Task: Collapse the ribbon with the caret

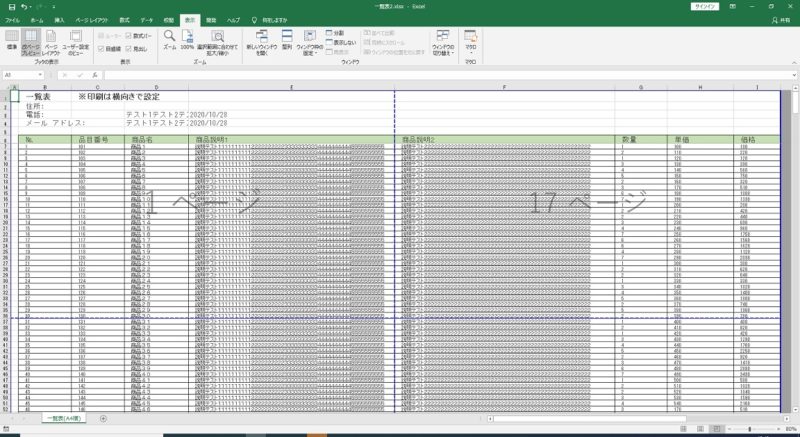Action: [x=794, y=61]
